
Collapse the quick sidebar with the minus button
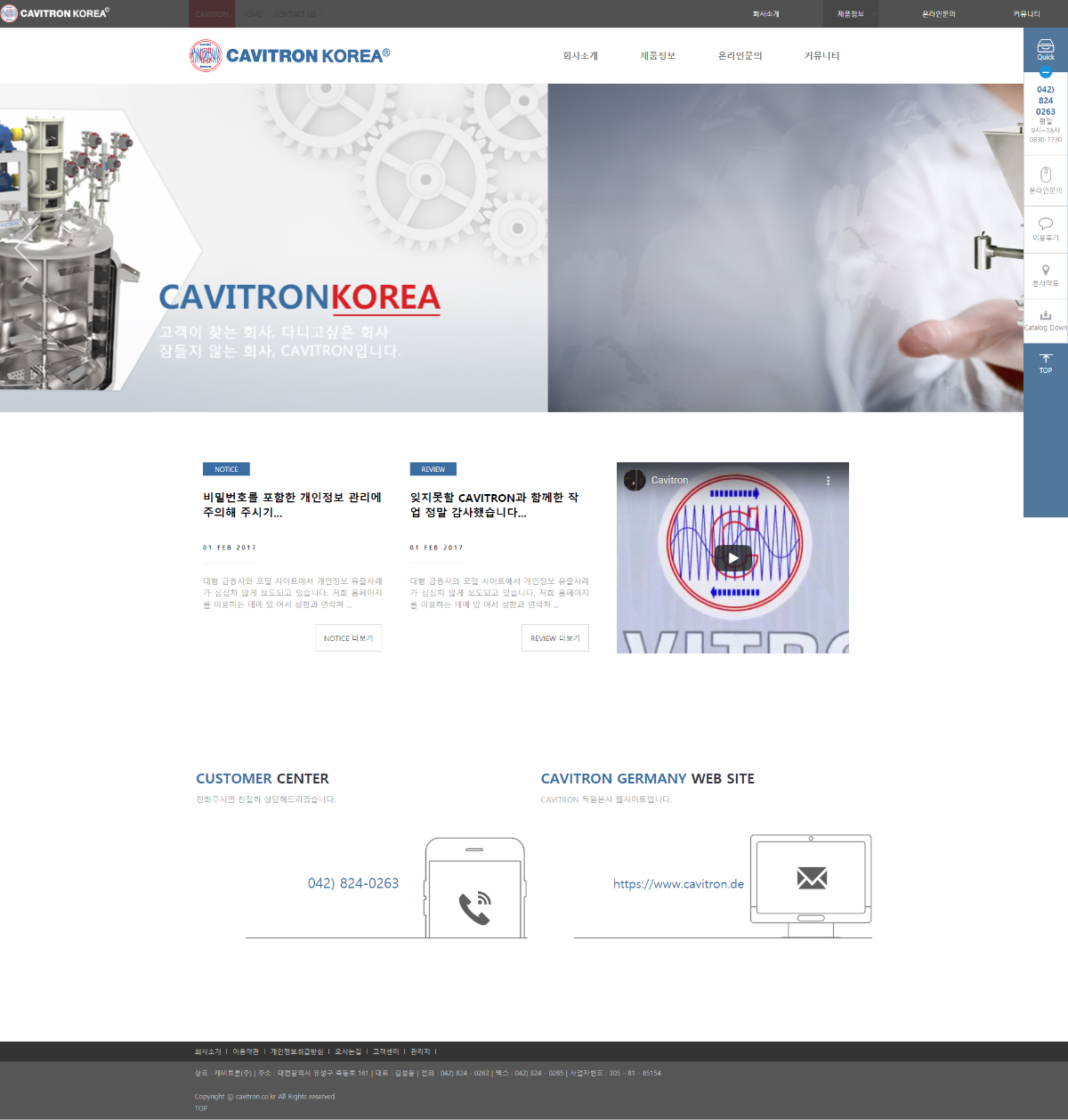1046,72
